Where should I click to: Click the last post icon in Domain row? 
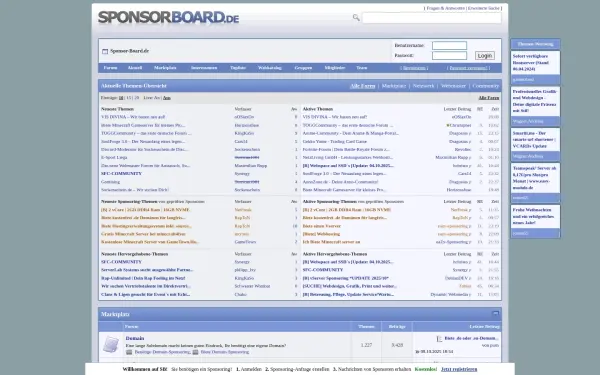(439, 339)
